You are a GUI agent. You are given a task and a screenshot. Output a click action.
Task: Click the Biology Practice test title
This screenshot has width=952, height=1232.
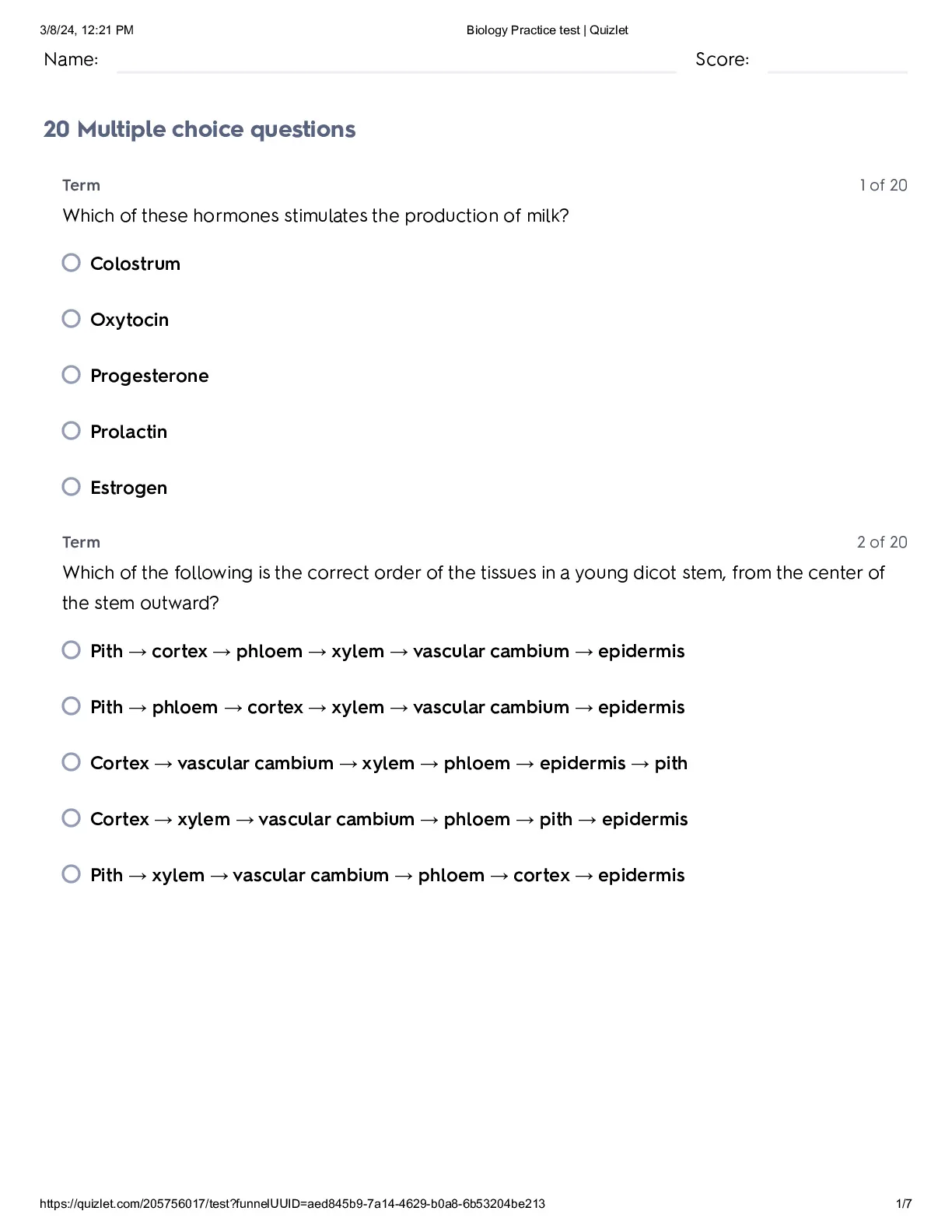547,30
